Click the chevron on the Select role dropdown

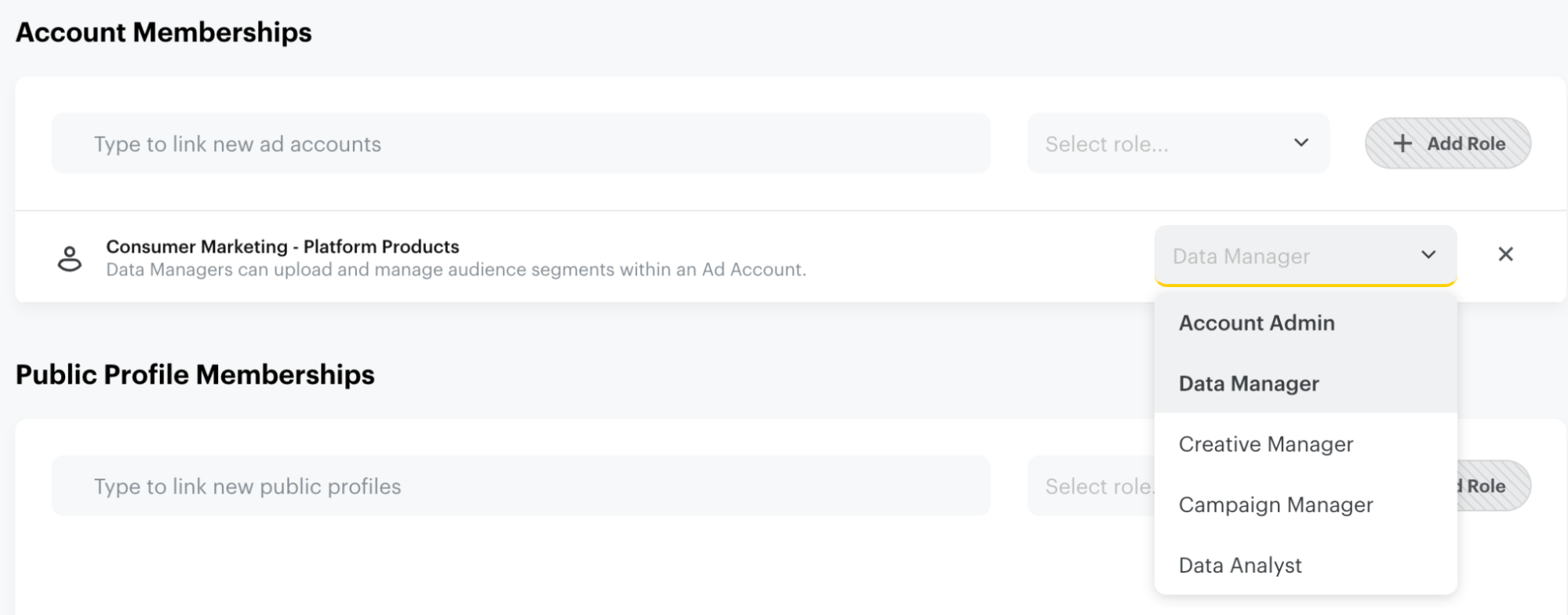pos(1301,143)
